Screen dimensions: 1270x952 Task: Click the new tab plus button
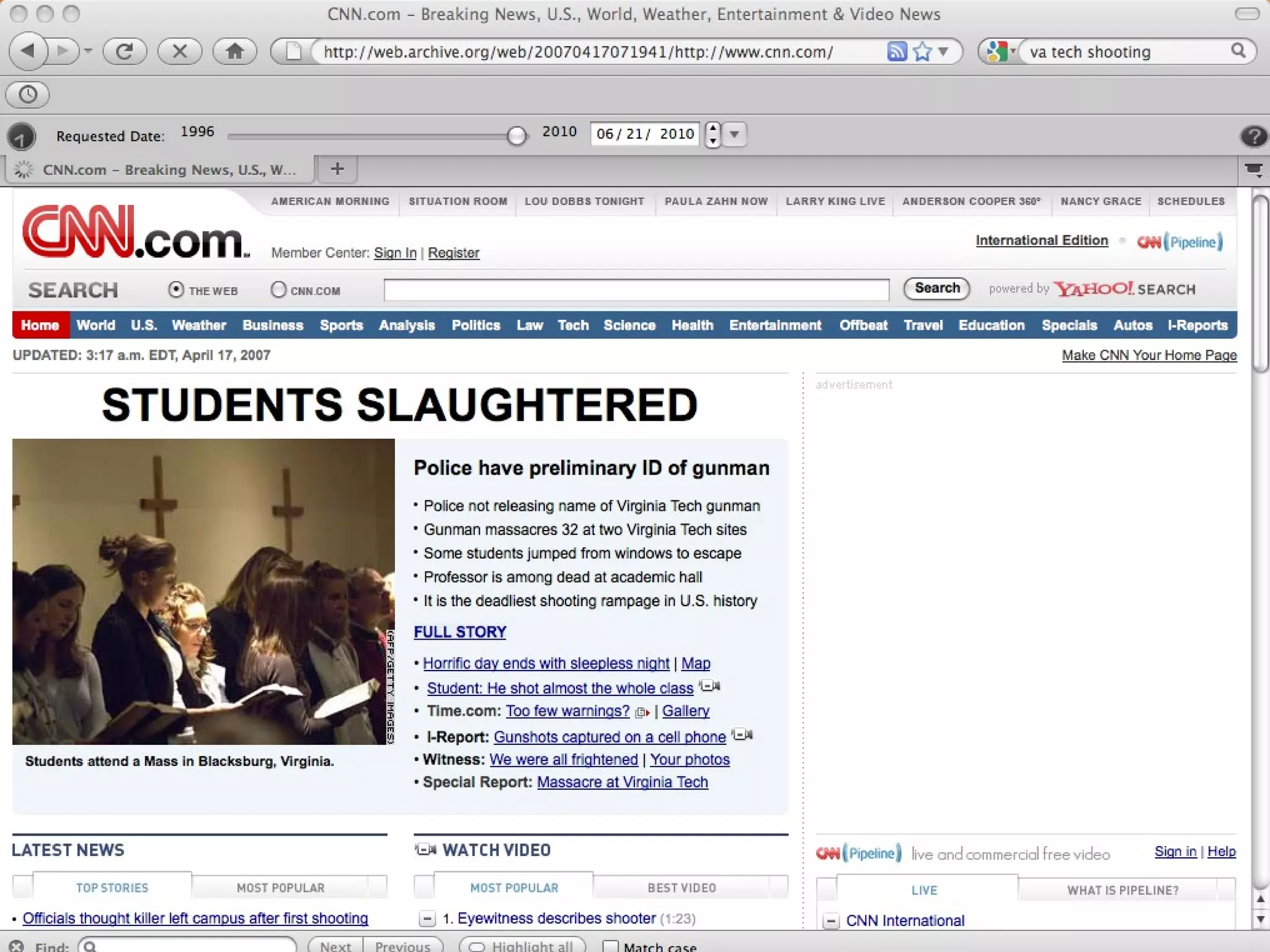[x=337, y=169]
